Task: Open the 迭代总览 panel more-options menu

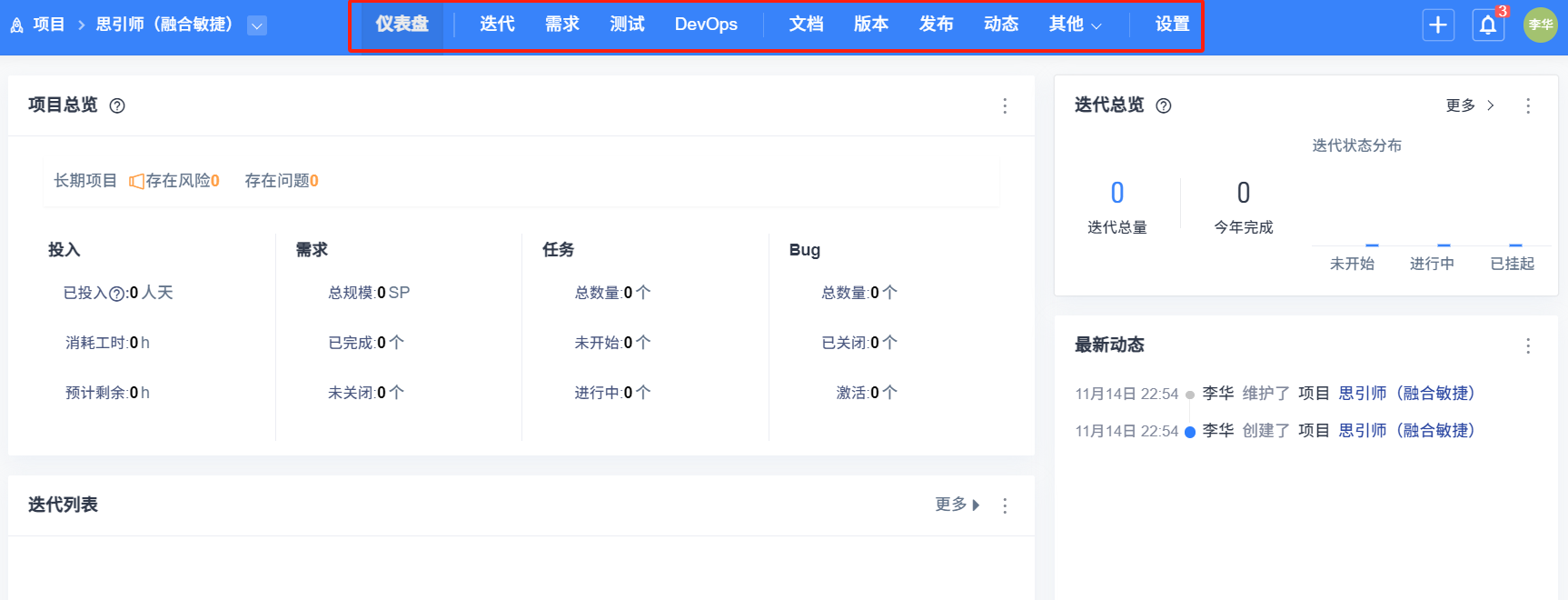Action: [x=1528, y=105]
